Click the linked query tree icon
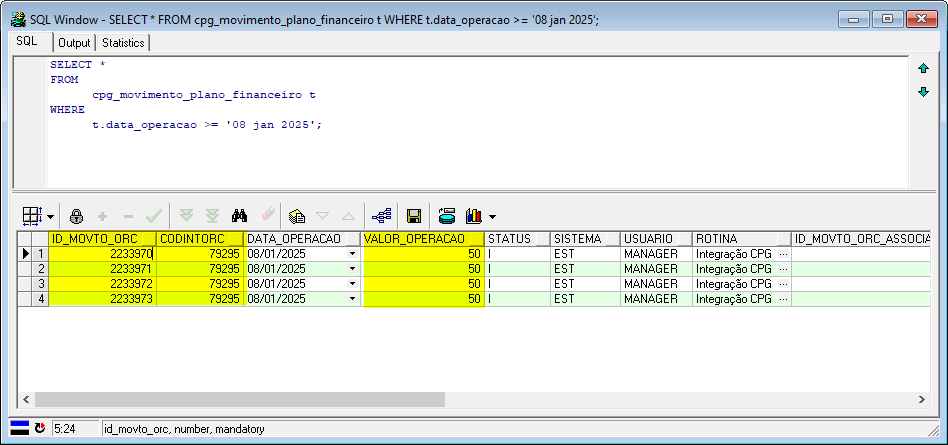 pos(382,215)
